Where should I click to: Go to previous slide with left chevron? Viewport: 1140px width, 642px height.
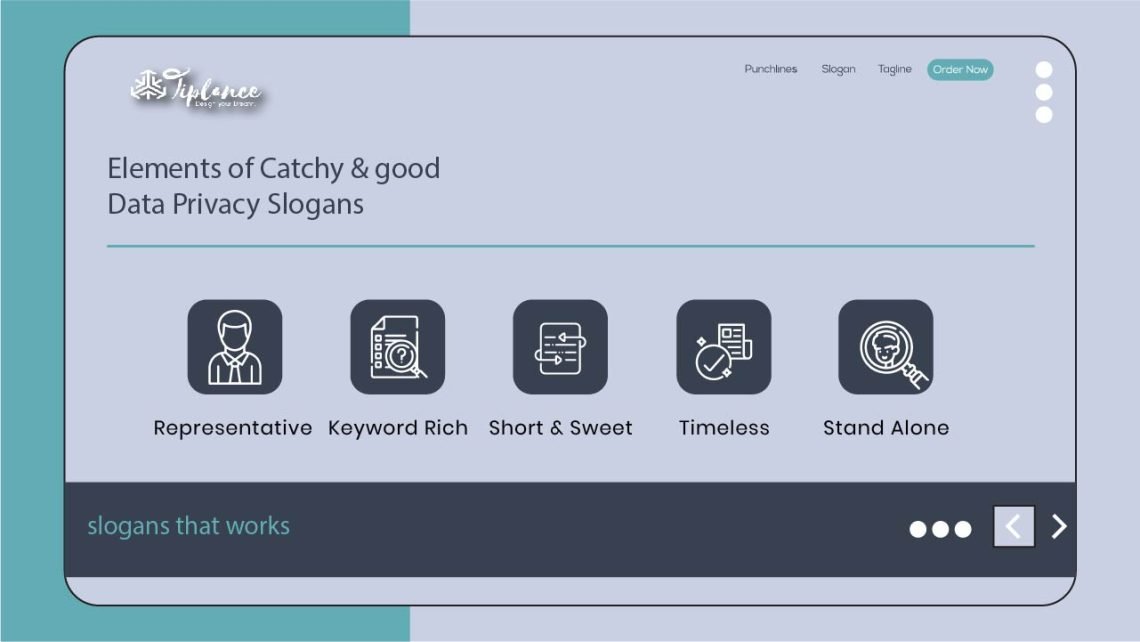[x=1013, y=526]
